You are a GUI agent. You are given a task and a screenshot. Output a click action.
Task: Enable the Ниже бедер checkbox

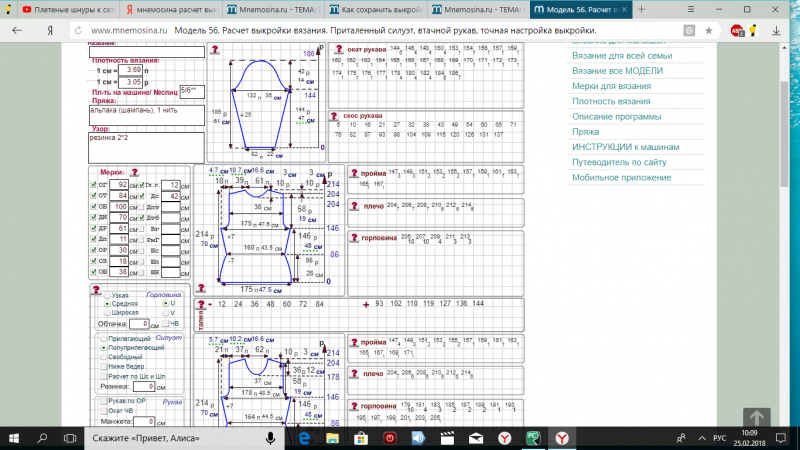point(103,366)
